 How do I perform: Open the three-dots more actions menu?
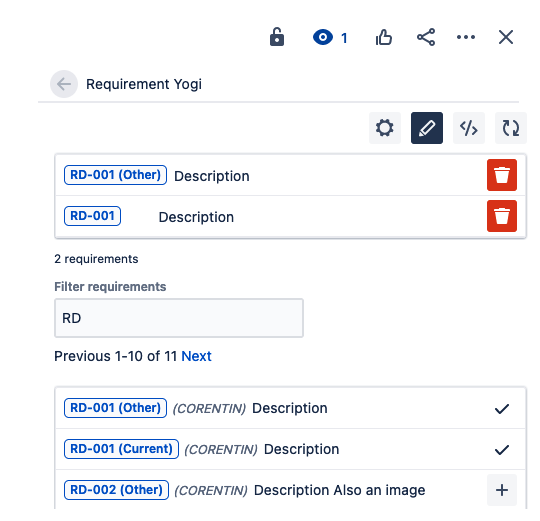tap(466, 37)
